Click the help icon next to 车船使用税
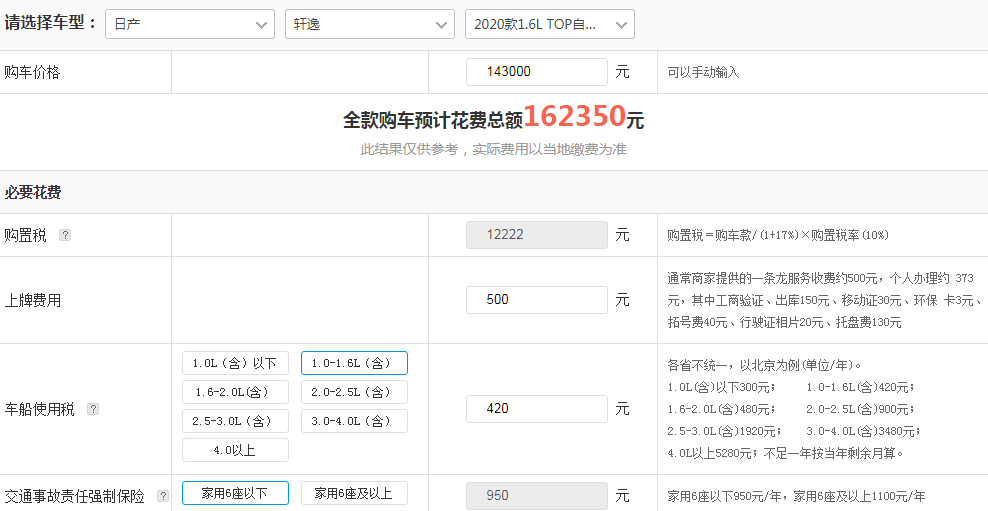Viewport: 988px width, 511px height. pyautogui.click(x=93, y=409)
